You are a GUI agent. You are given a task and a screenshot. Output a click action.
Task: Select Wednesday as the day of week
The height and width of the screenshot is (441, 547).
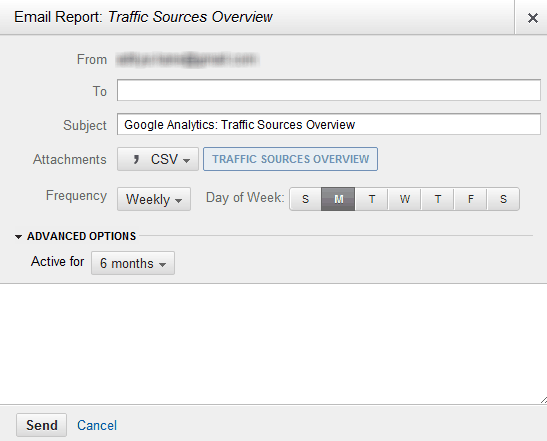(x=405, y=199)
